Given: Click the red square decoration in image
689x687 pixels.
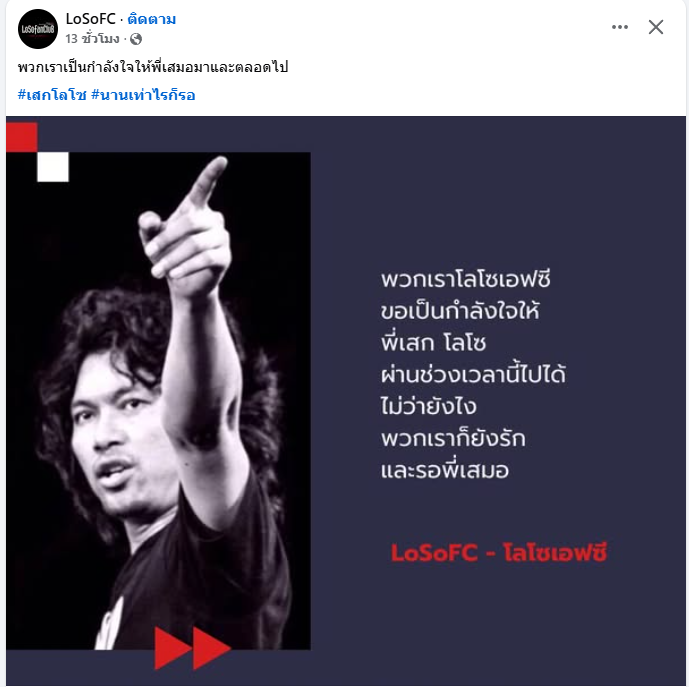Looking at the screenshot, I should tap(22, 137).
